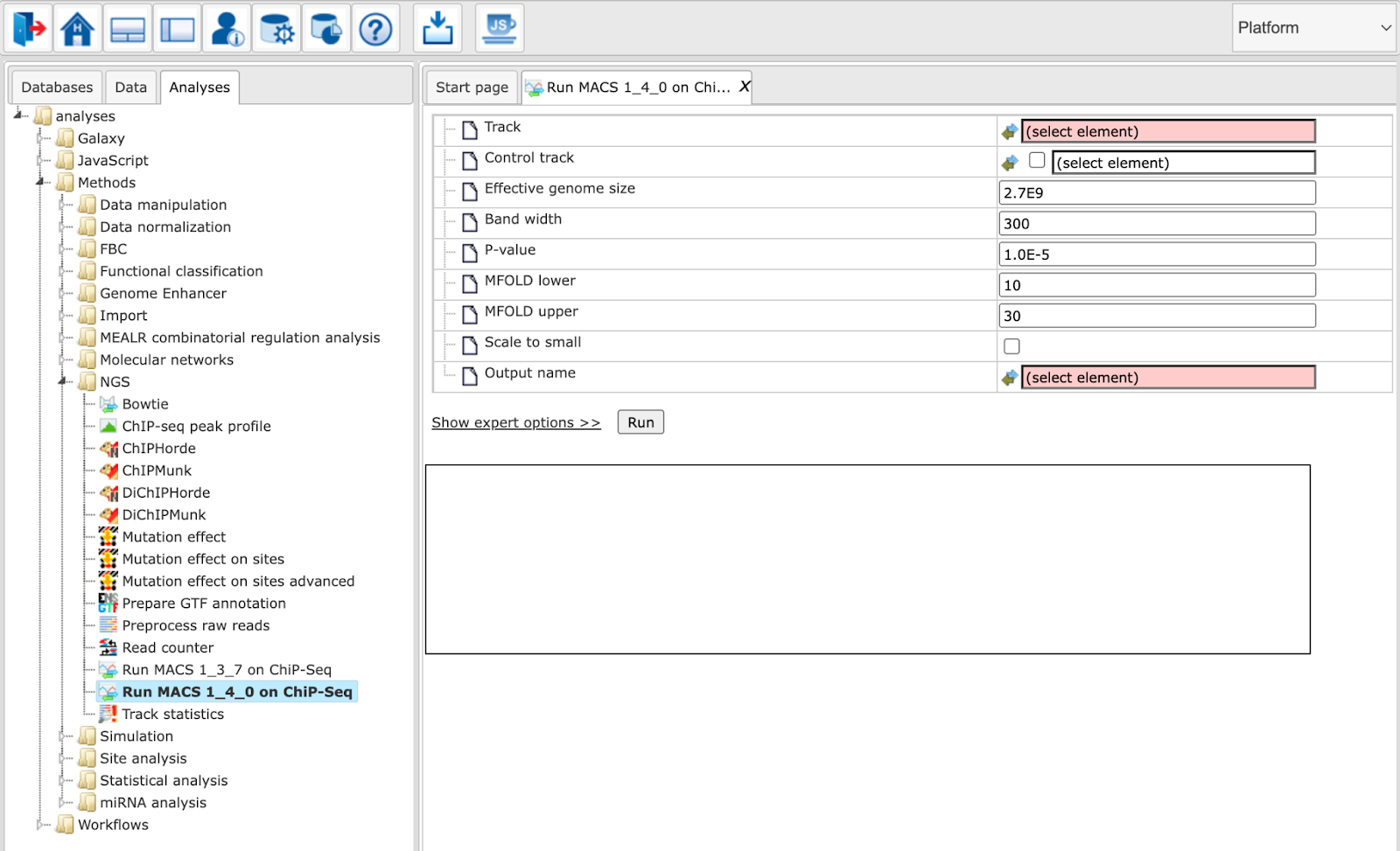Screen dimensions: 1400x851
Task: Click the MFOLD lower input
Action: coord(1157,285)
